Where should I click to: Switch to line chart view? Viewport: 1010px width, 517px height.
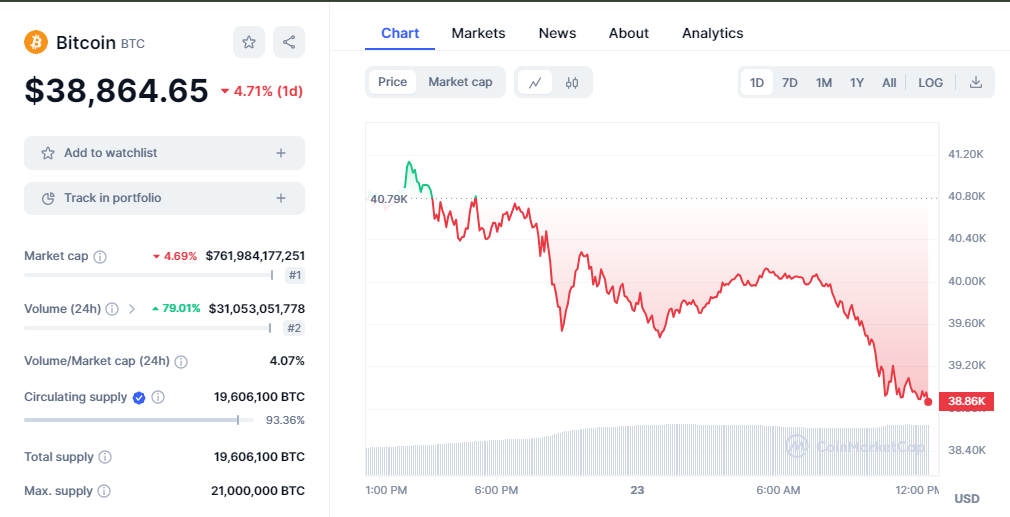(535, 82)
